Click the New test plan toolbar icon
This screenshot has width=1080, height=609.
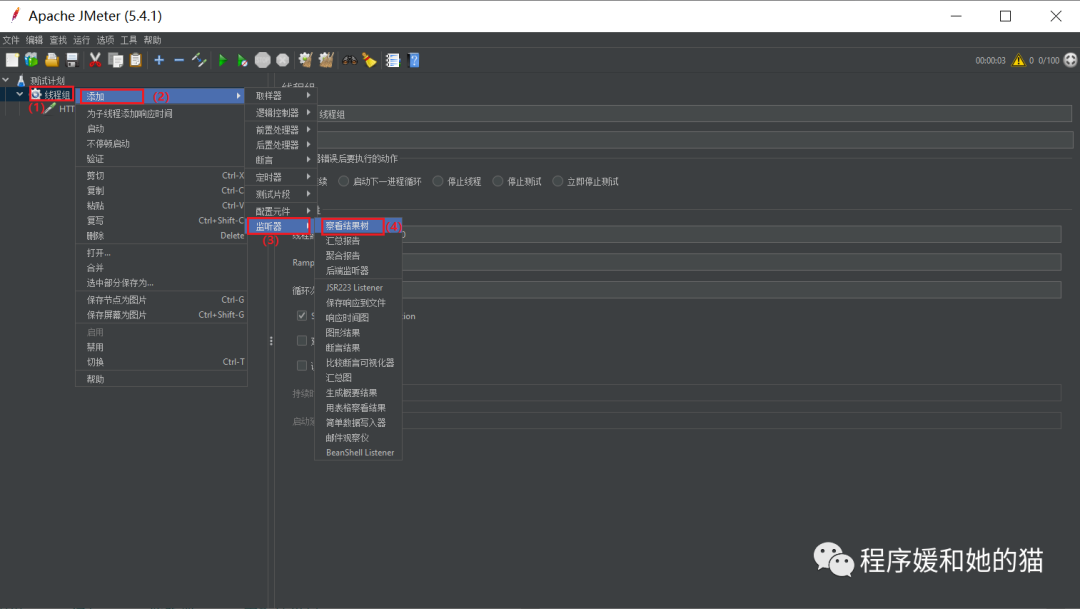(x=12, y=61)
